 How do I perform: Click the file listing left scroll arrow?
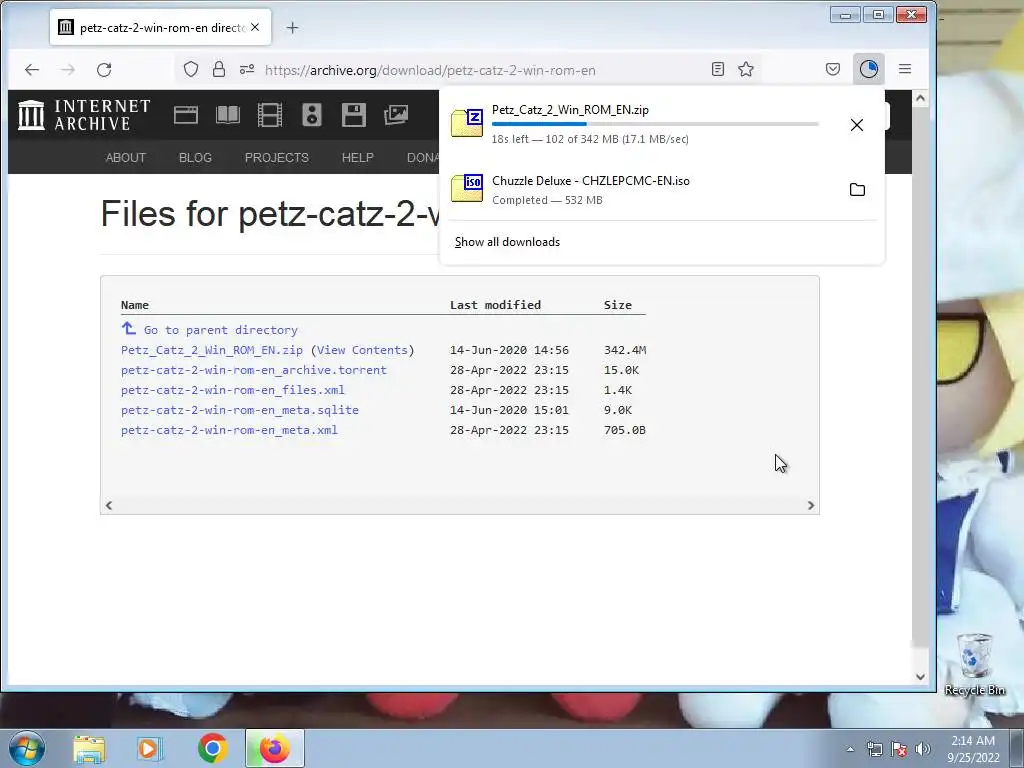tap(109, 505)
